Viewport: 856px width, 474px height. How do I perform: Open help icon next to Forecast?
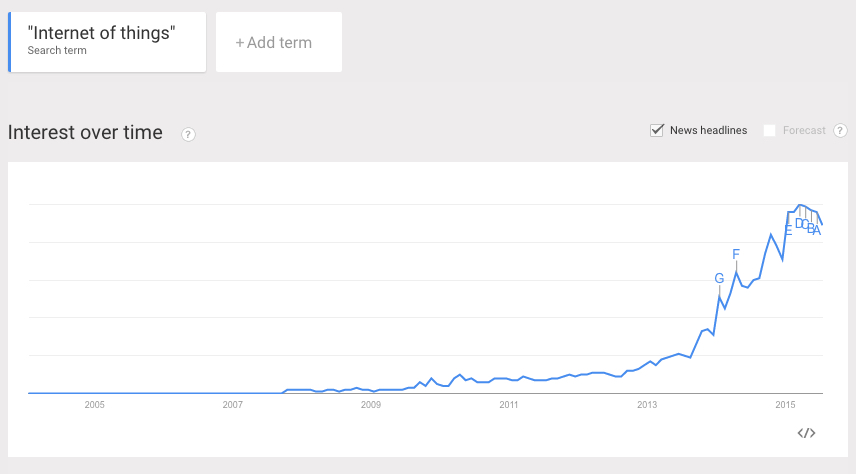[x=840, y=131]
